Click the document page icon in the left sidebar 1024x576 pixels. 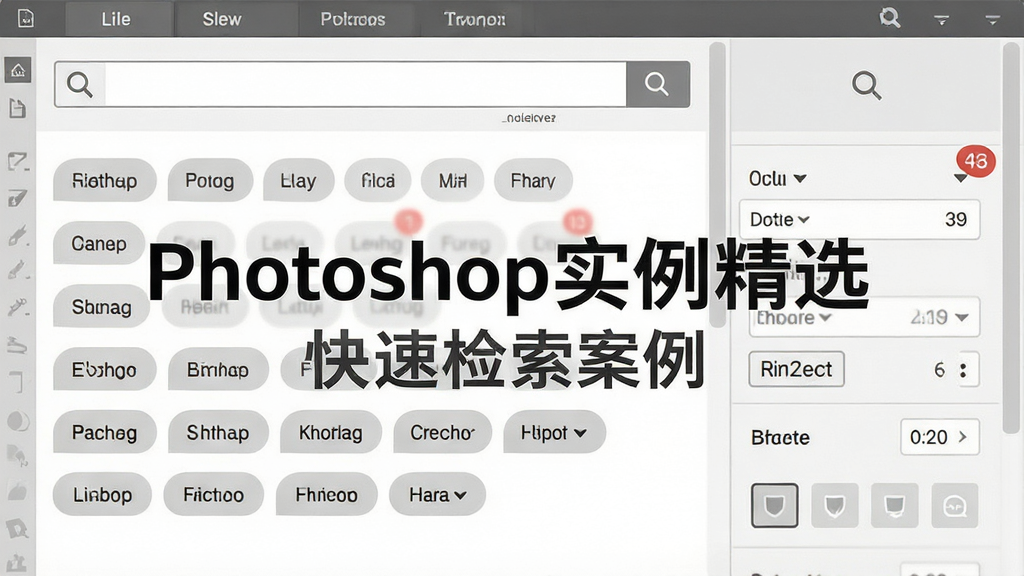[18, 108]
